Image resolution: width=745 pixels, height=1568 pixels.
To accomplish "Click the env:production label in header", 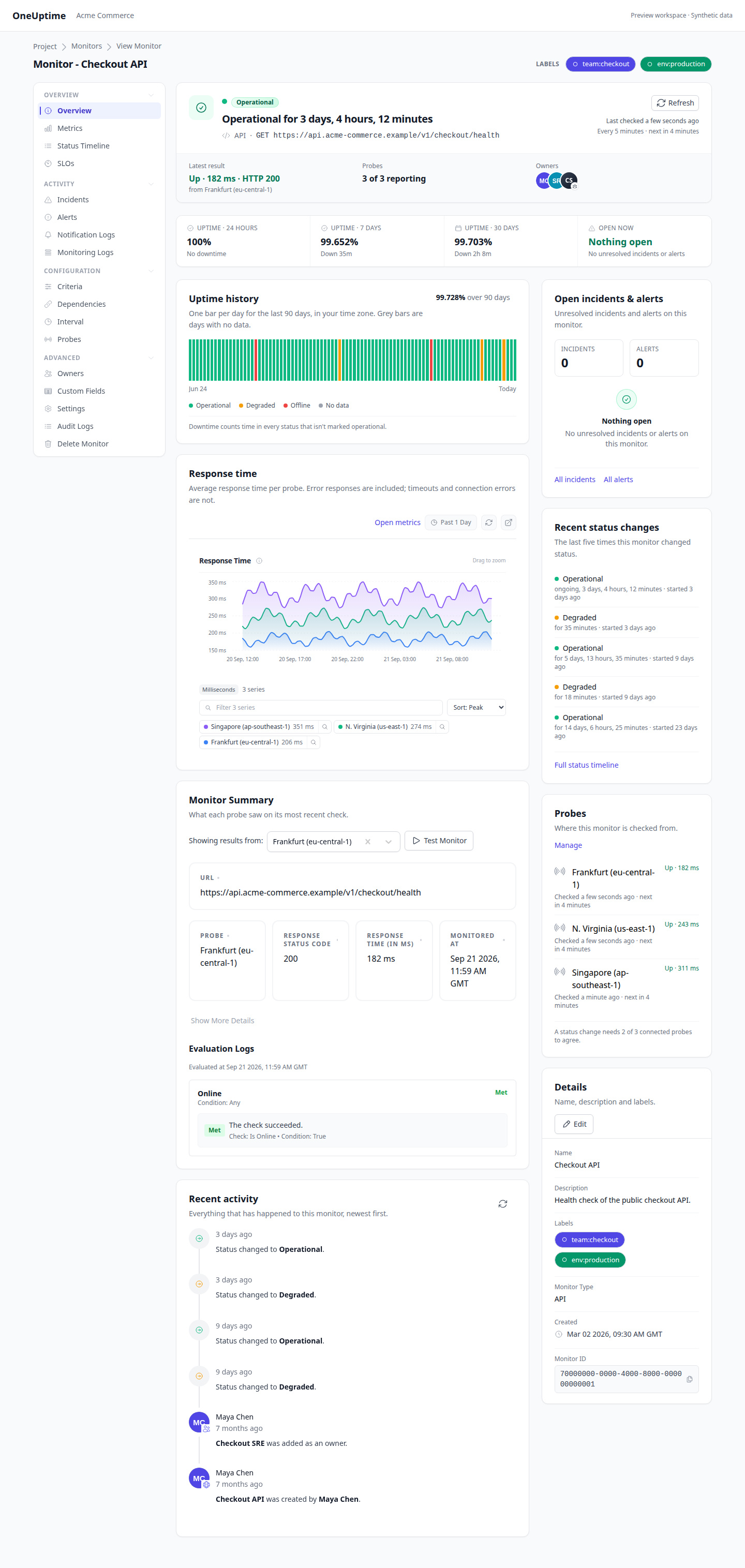I will 676,64.
